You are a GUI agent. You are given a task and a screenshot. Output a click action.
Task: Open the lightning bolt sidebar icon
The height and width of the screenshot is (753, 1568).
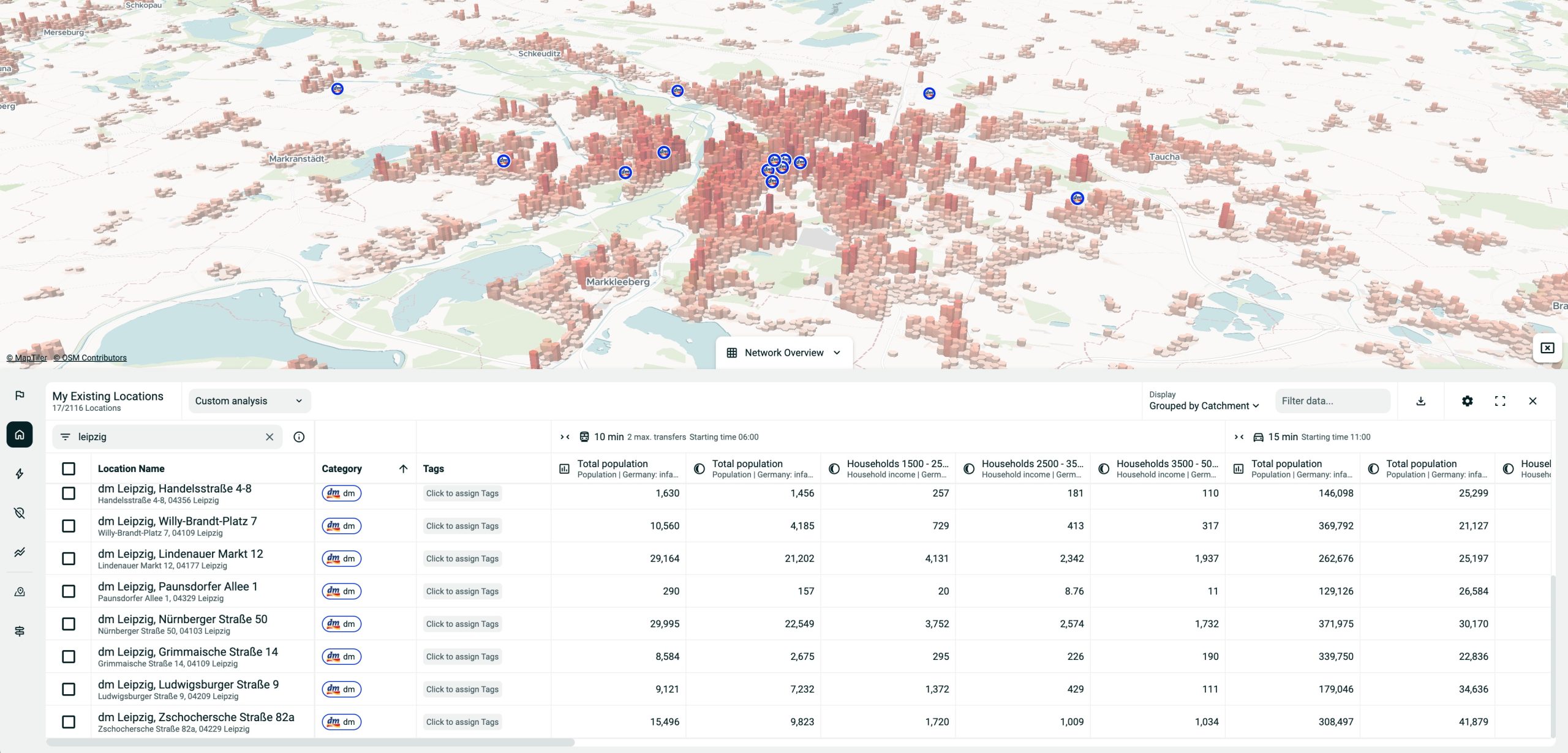click(20, 474)
